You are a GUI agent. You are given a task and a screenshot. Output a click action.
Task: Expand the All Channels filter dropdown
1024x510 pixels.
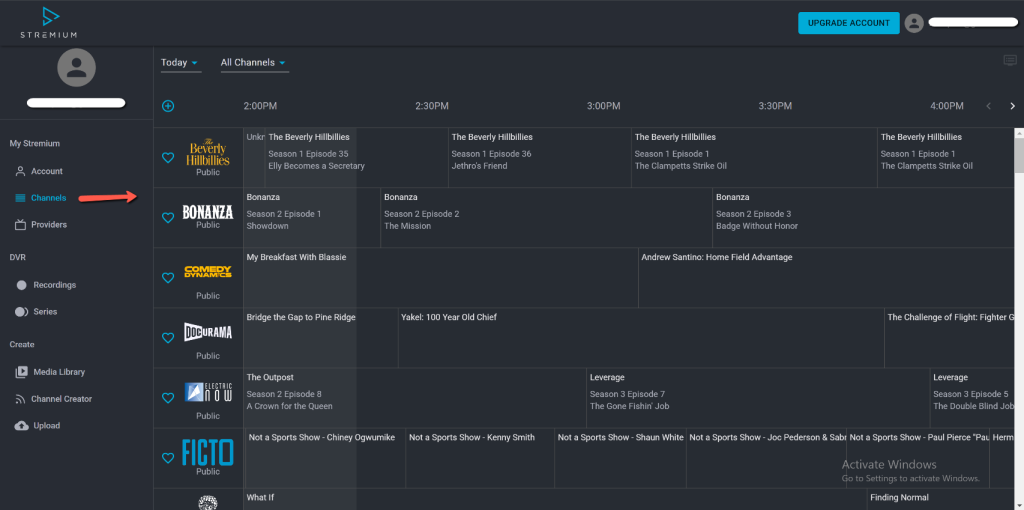[x=254, y=63]
